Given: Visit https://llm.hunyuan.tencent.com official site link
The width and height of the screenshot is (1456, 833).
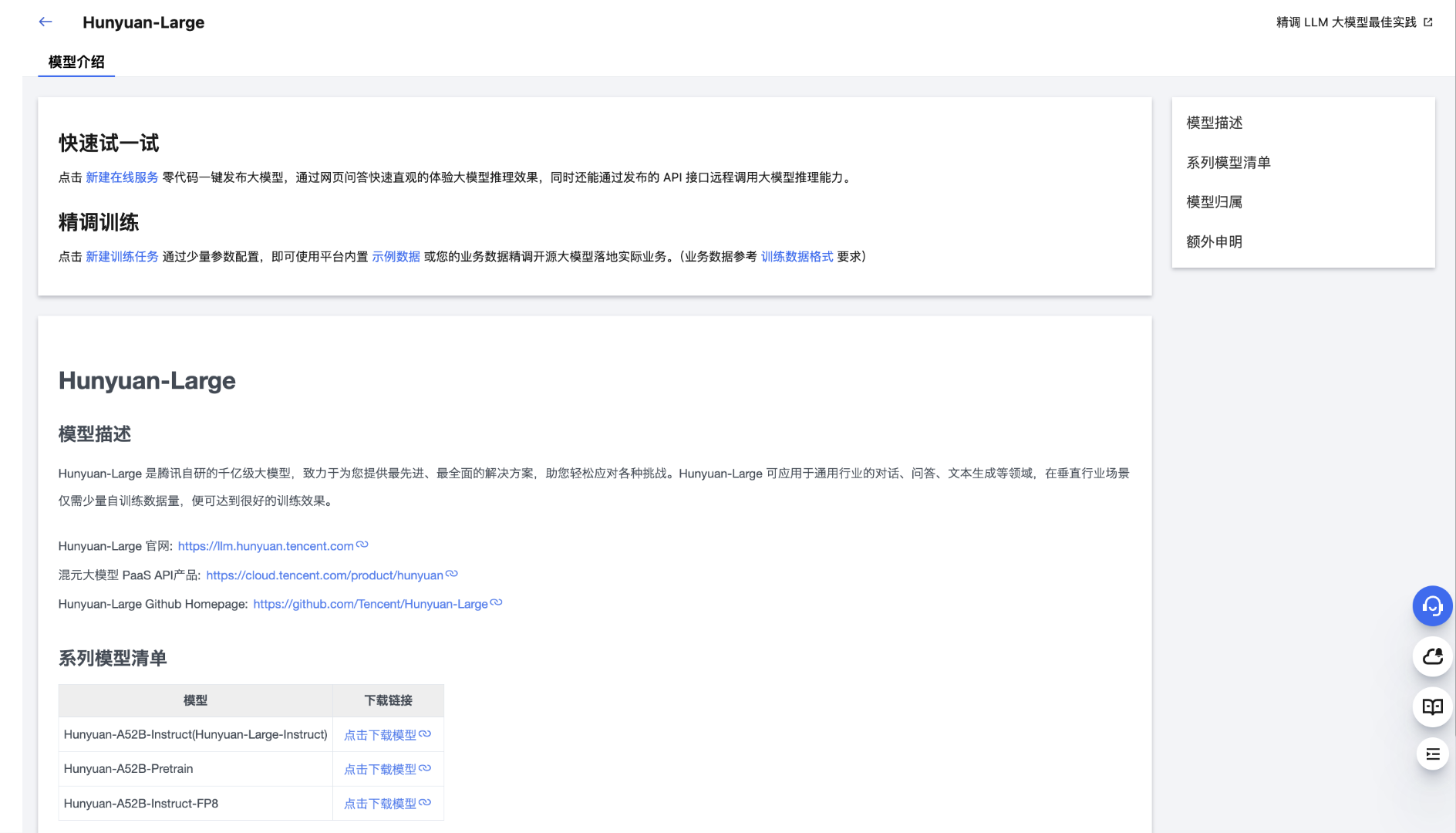Looking at the screenshot, I should coord(266,546).
